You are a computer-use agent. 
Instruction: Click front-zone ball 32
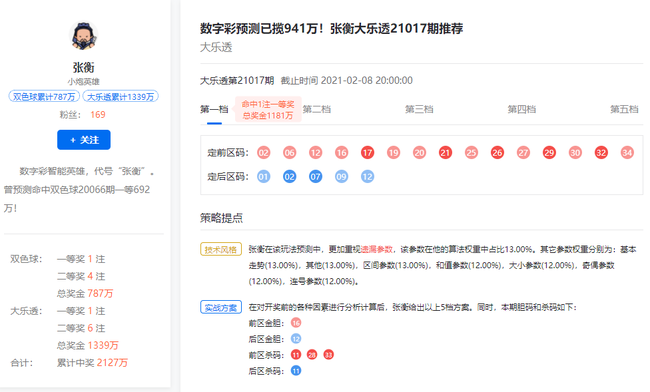tap(601, 153)
